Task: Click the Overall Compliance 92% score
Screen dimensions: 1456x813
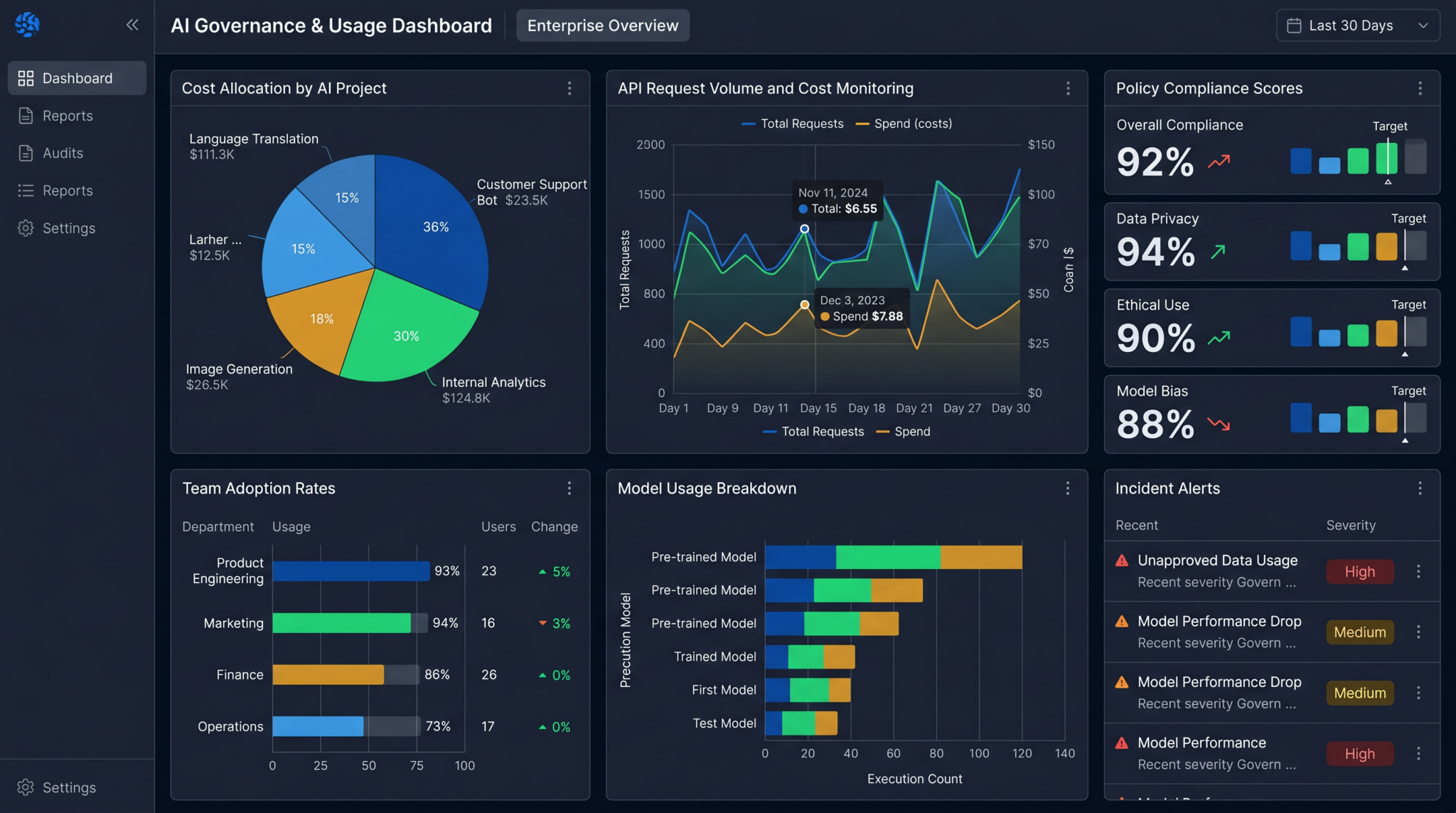Action: pyautogui.click(x=1155, y=162)
